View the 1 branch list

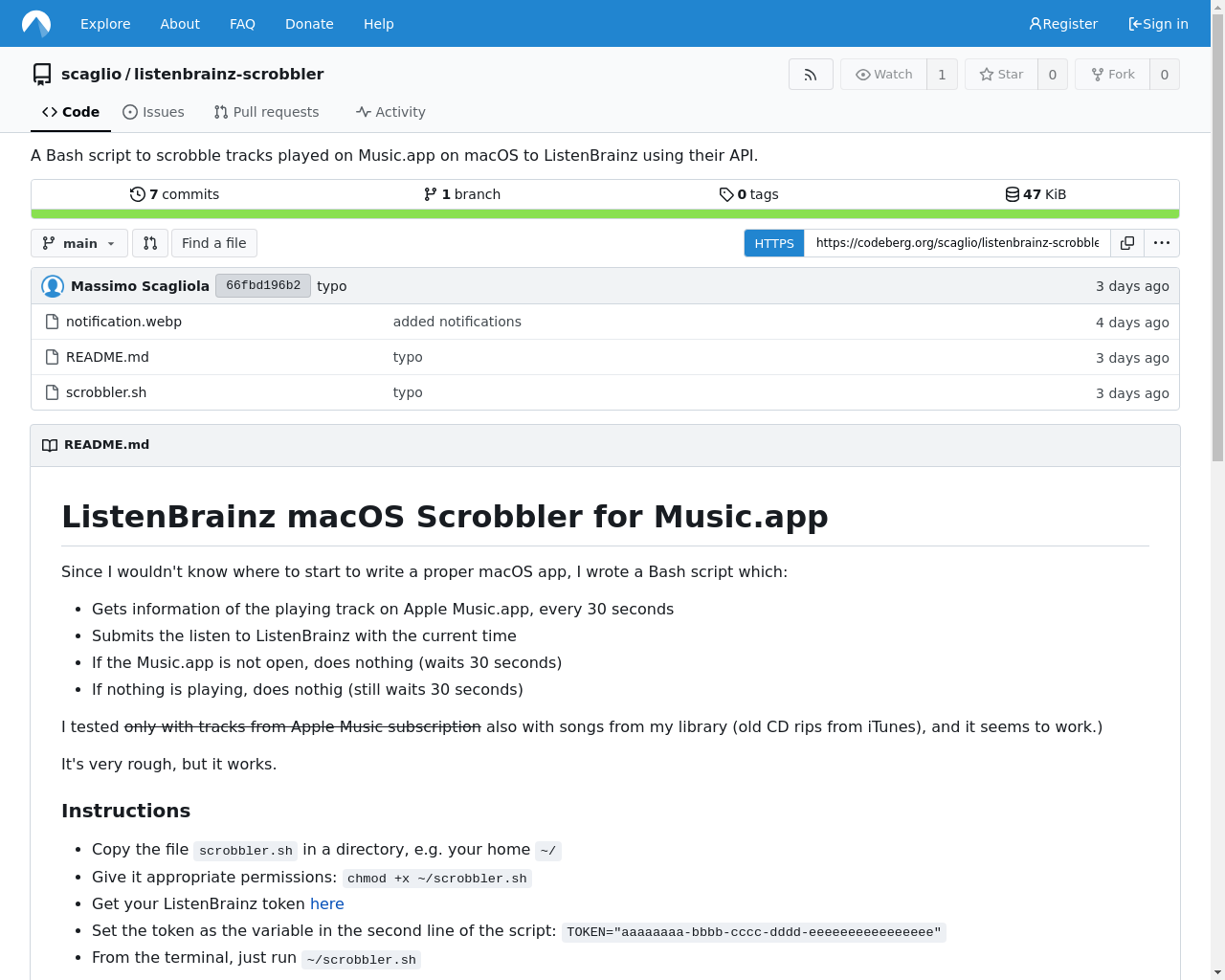coord(461,194)
